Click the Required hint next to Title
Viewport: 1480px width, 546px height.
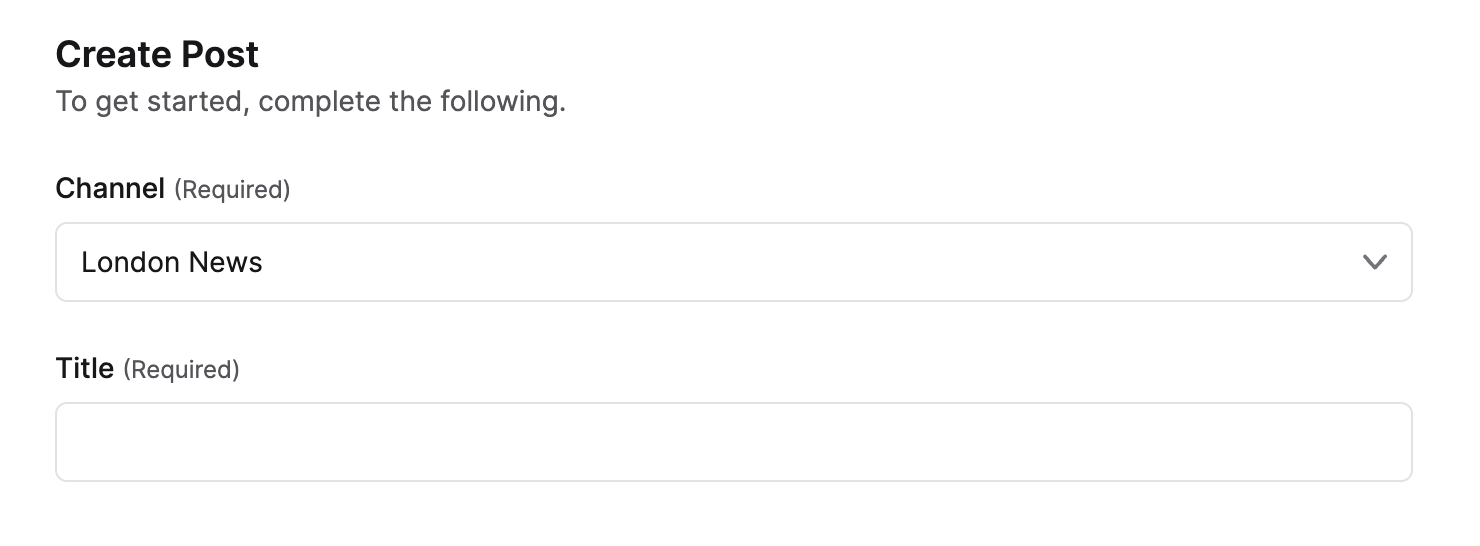coord(181,370)
